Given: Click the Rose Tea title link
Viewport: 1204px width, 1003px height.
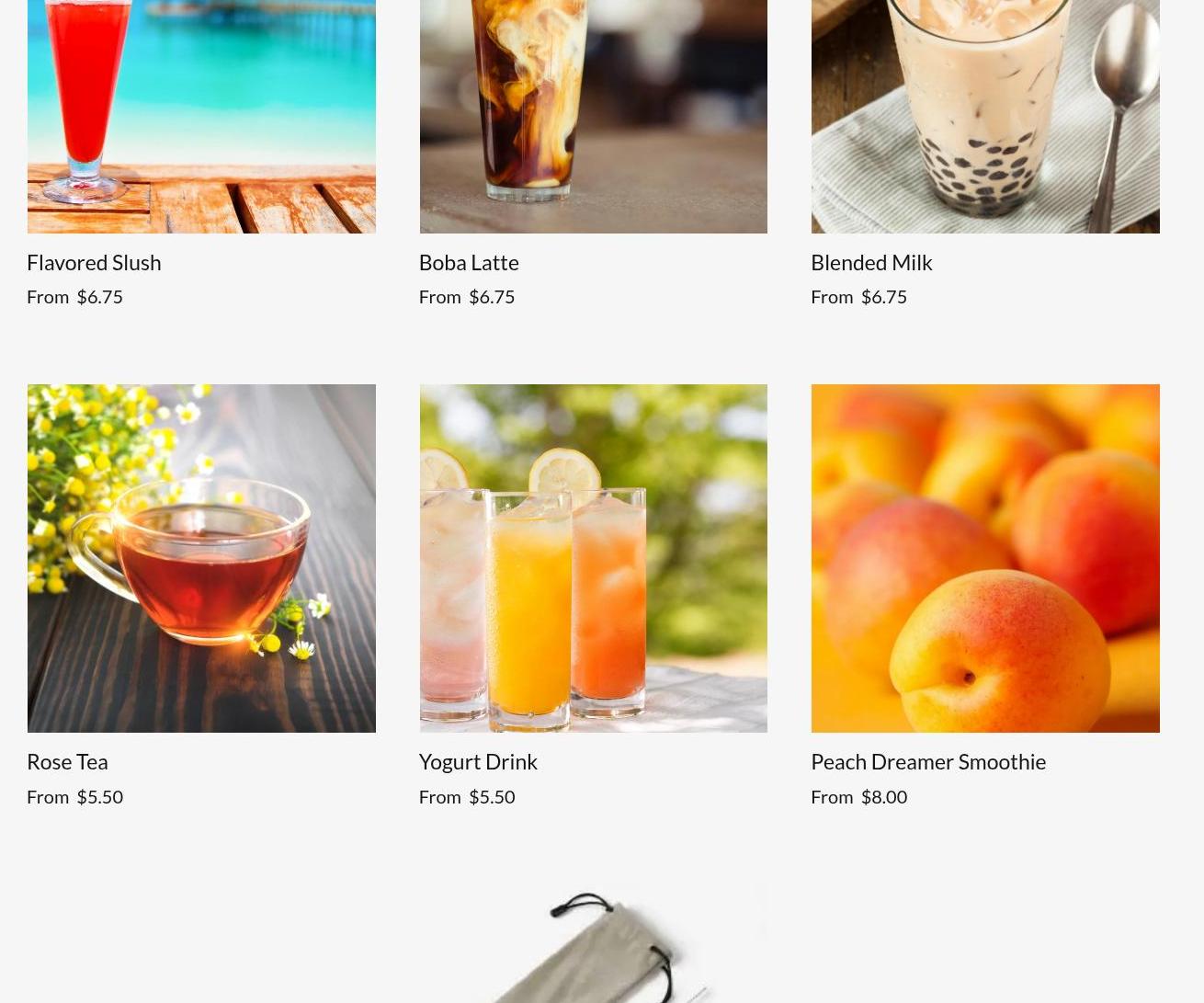Looking at the screenshot, I should point(67,761).
